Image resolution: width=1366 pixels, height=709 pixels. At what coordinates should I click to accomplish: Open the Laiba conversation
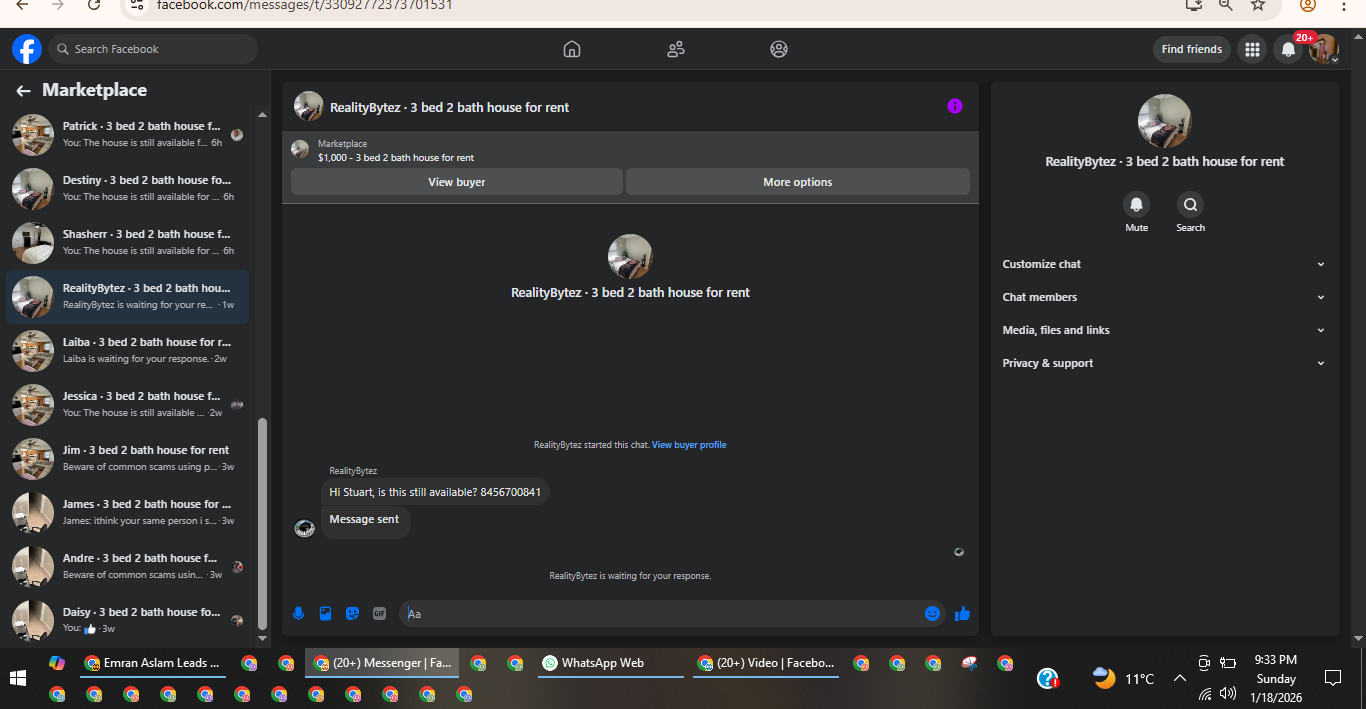[128, 350]
